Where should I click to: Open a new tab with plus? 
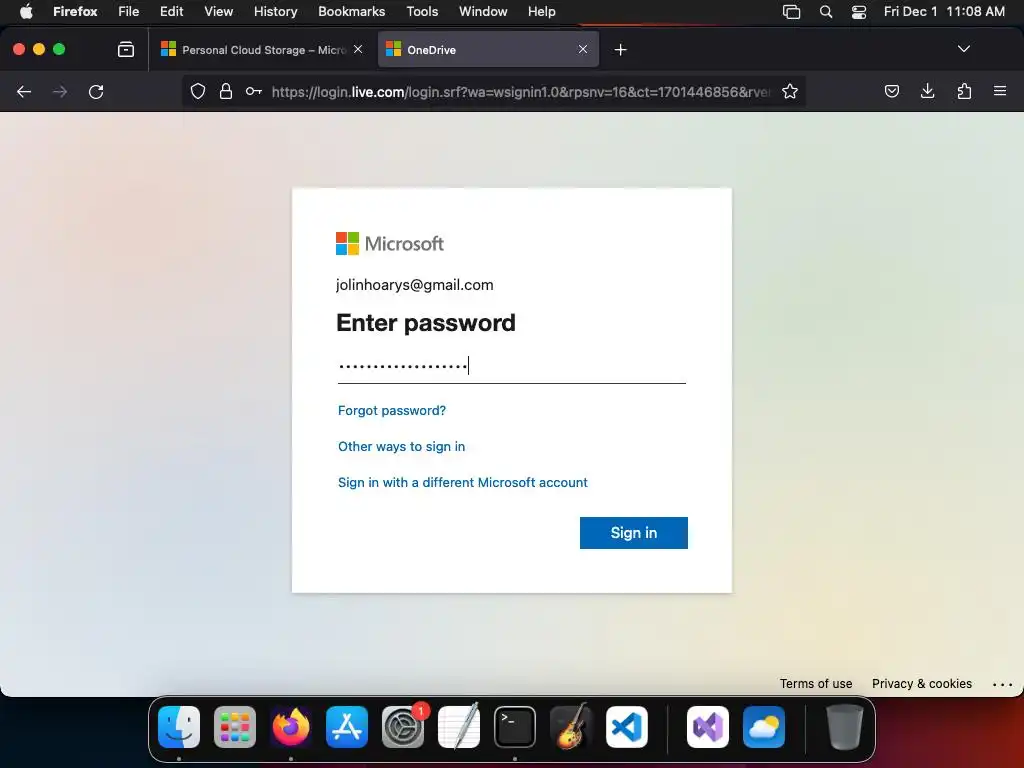tap(620, 50)
